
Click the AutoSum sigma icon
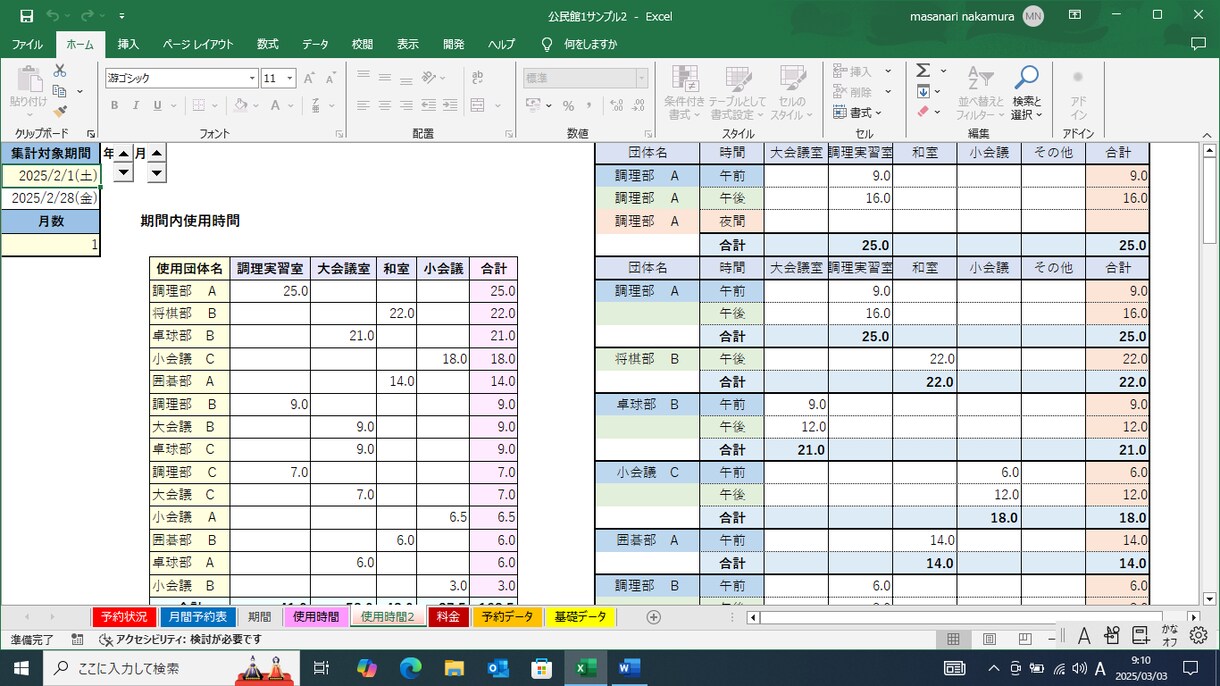[x=923, y=71]
